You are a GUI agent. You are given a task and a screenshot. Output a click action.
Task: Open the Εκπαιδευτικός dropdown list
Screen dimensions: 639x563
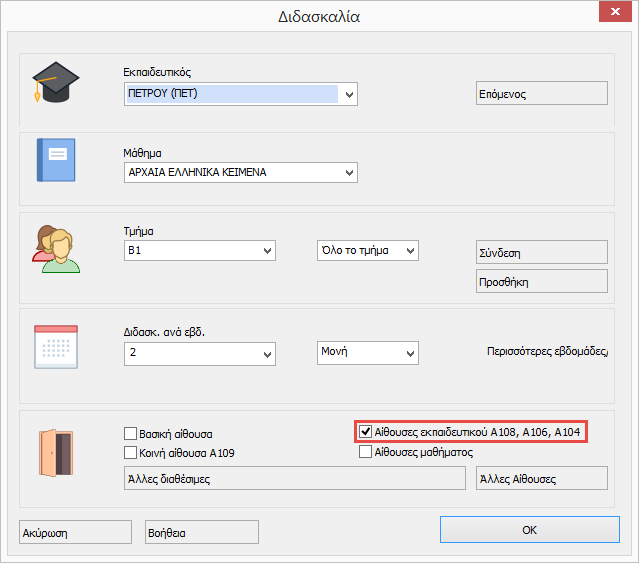(x=349, y=95)
